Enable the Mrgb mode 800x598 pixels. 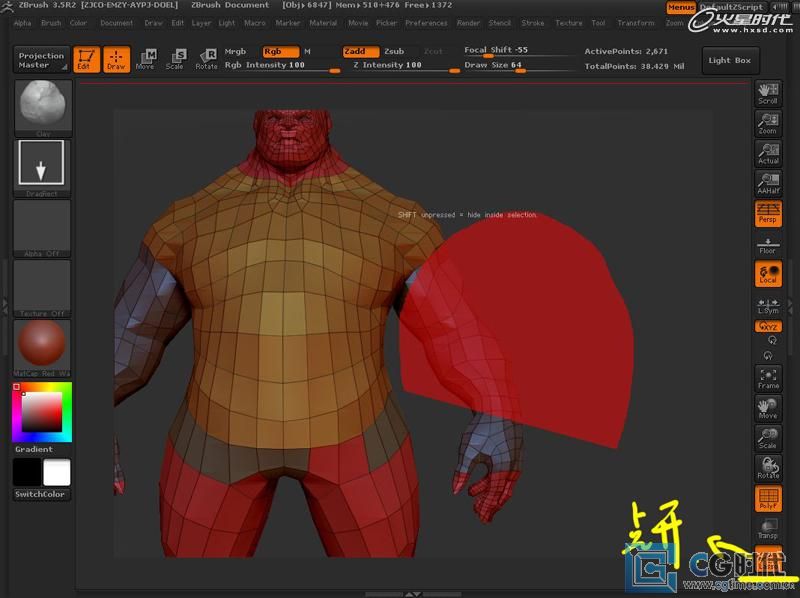coord(235,52)
